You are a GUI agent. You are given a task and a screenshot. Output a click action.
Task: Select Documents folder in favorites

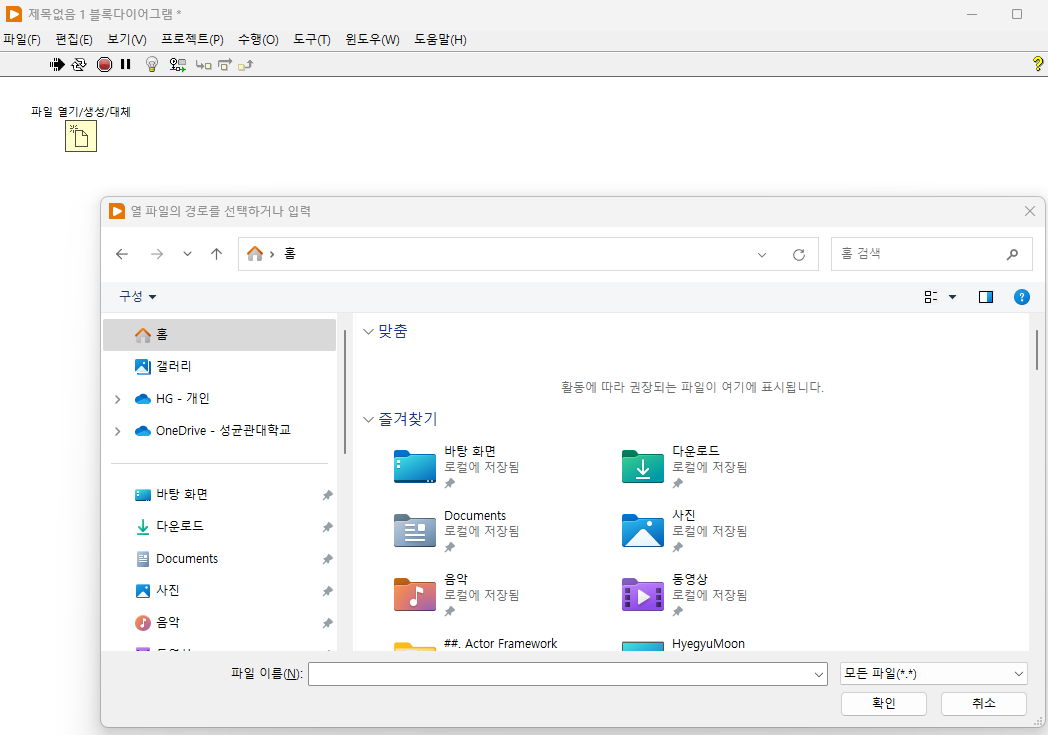(x=457, y=531)
